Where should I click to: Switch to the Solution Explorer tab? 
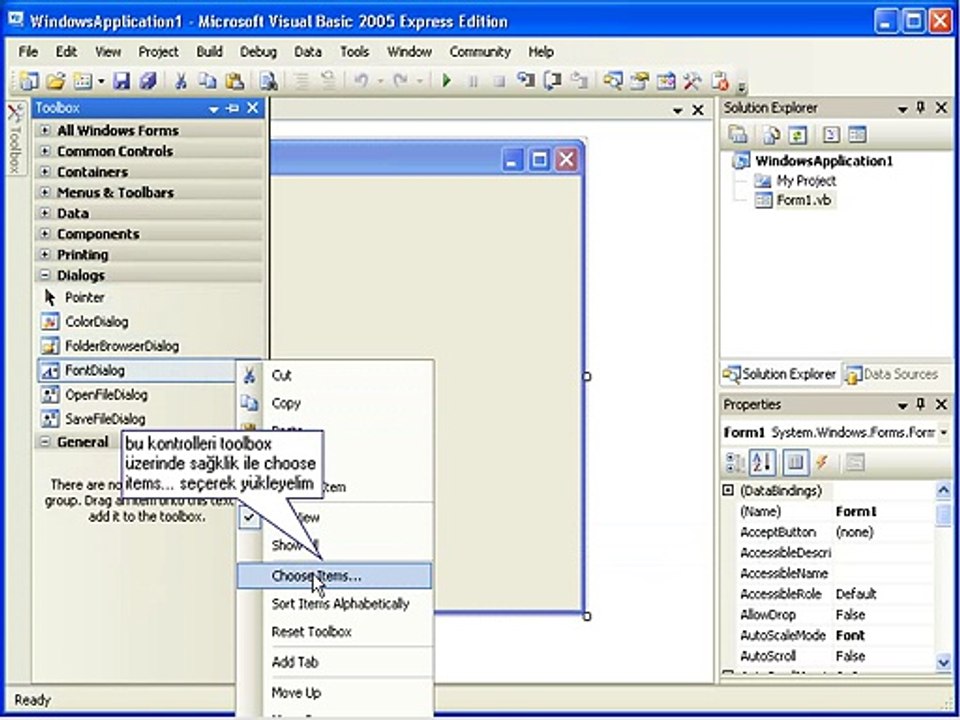pos(779,374)
